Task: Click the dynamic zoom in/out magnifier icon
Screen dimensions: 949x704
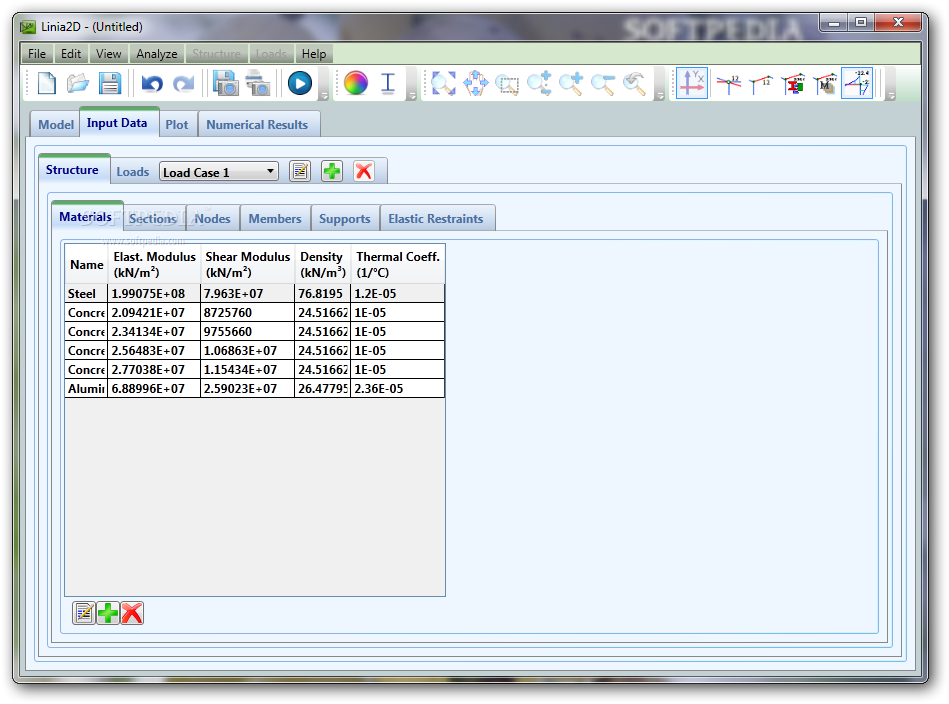Action: click(x=539, y=83)
